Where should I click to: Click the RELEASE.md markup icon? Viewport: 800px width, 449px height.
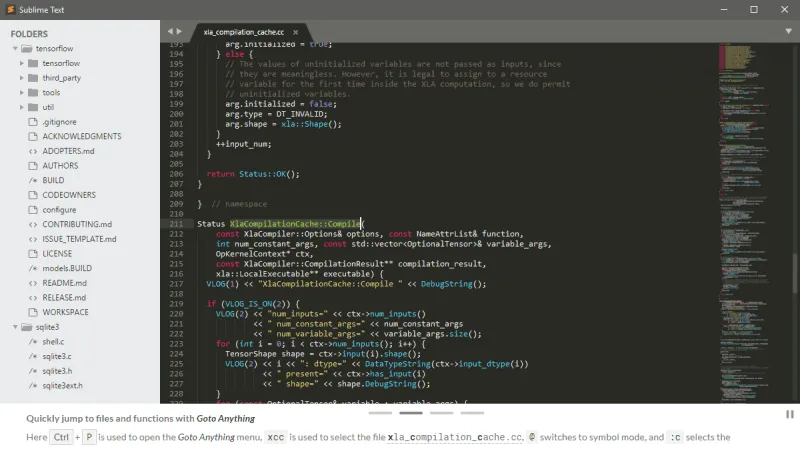tap(33, 297)
